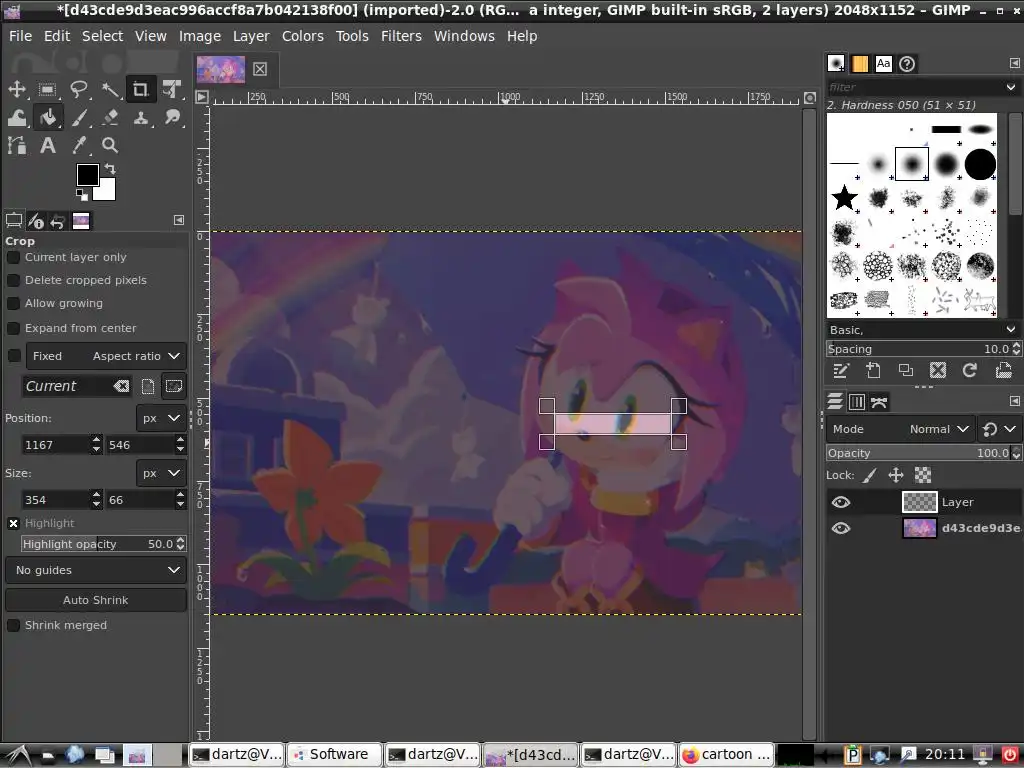Click the foreground color swatch
This screenshot has height=768, width=1024.
(87, 174)
